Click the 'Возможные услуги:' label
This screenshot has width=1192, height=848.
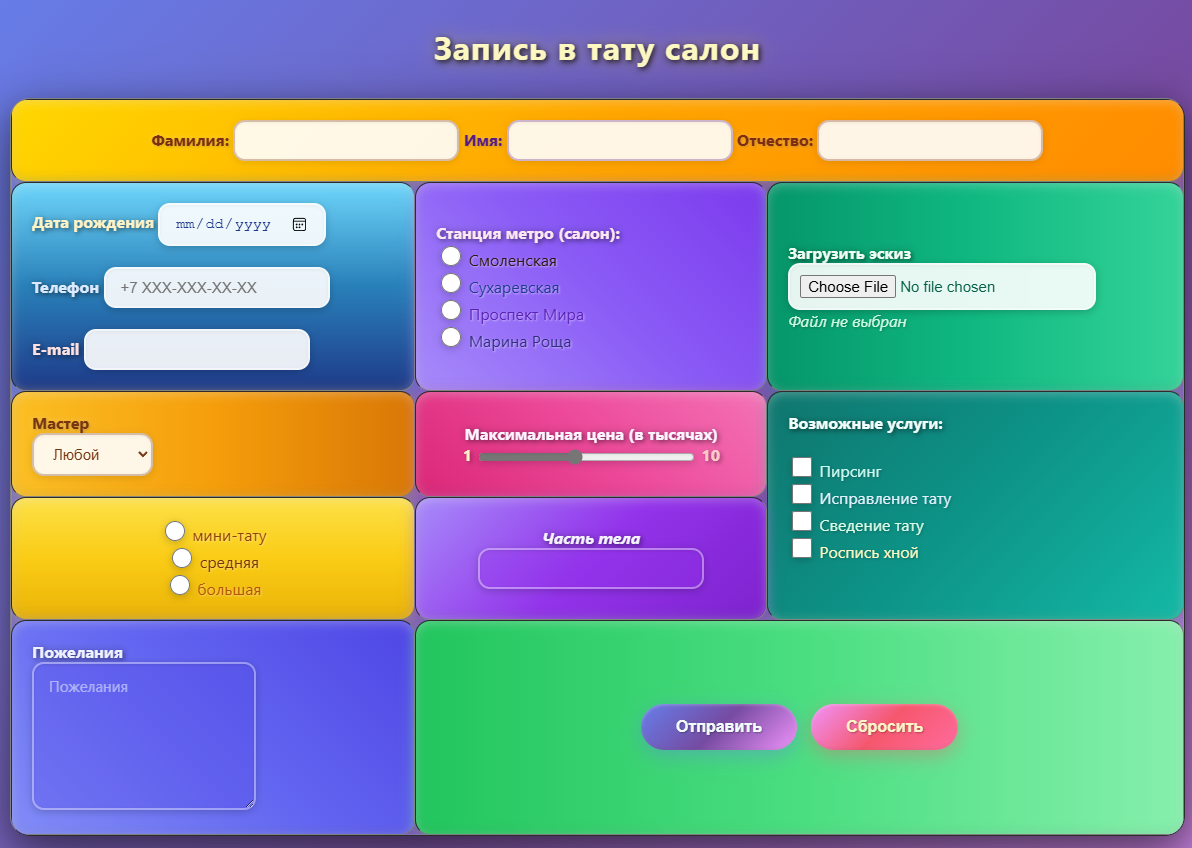click(865, 424)
